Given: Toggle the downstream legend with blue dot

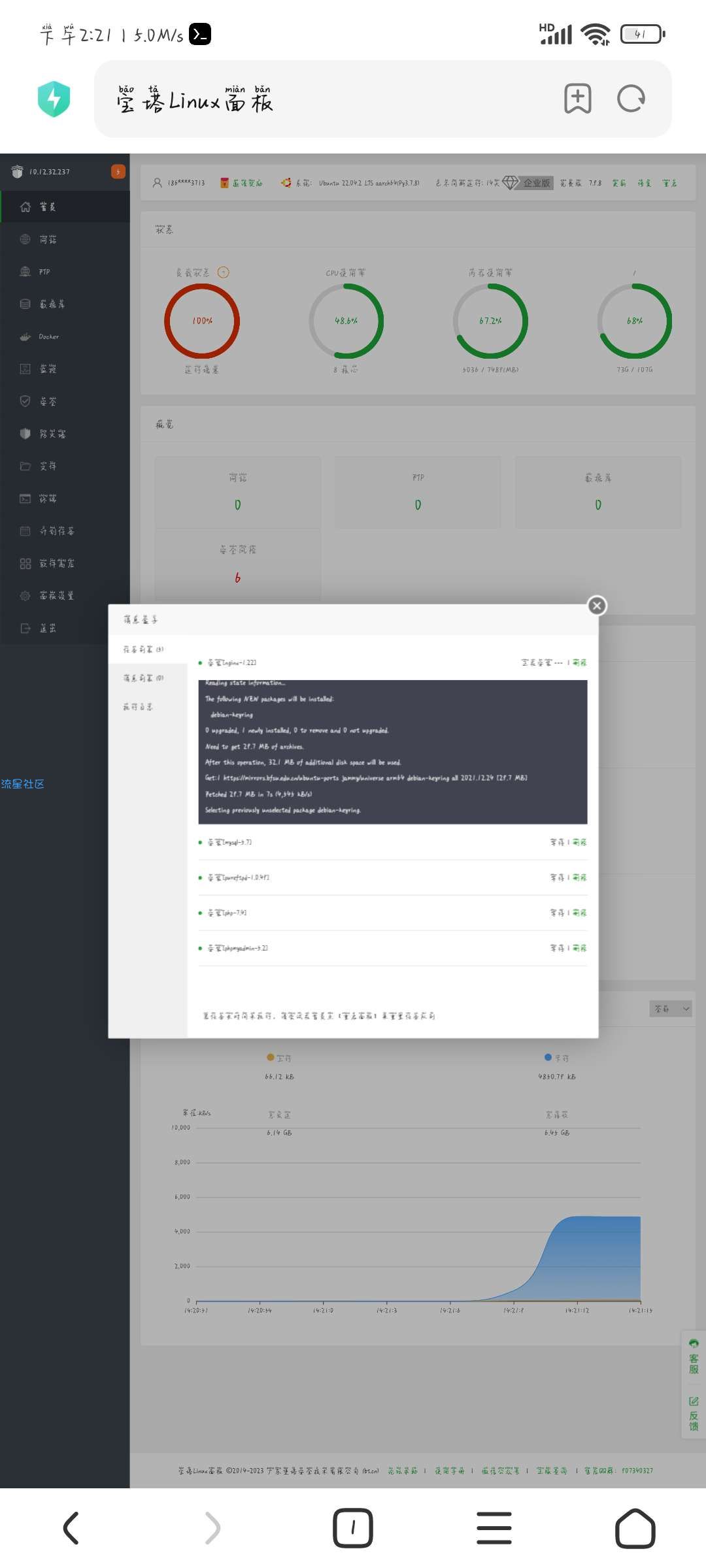Looking at the screenshot, I should 557,1058.
